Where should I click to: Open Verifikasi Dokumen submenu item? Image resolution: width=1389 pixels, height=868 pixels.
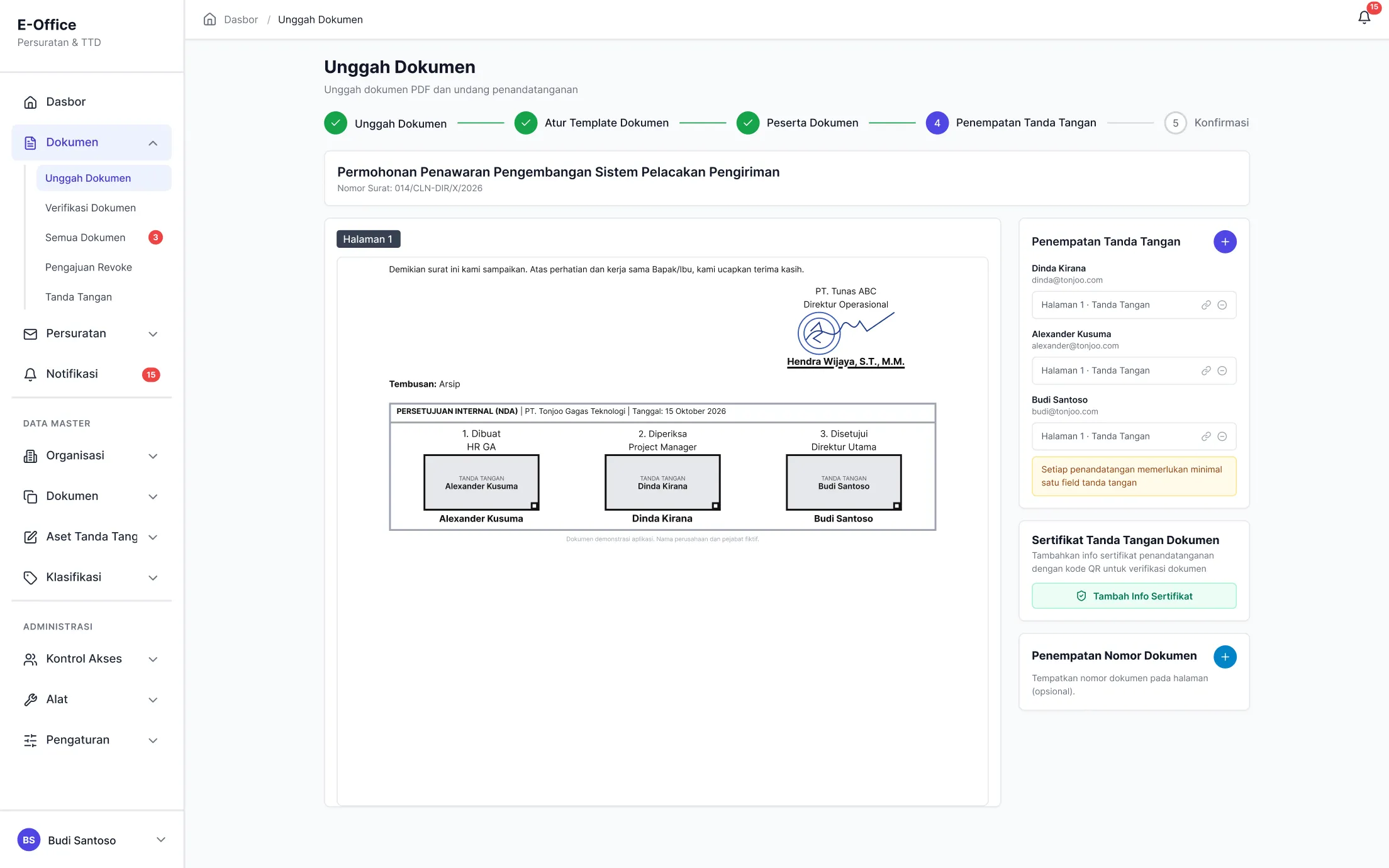(x=104, y=208)
